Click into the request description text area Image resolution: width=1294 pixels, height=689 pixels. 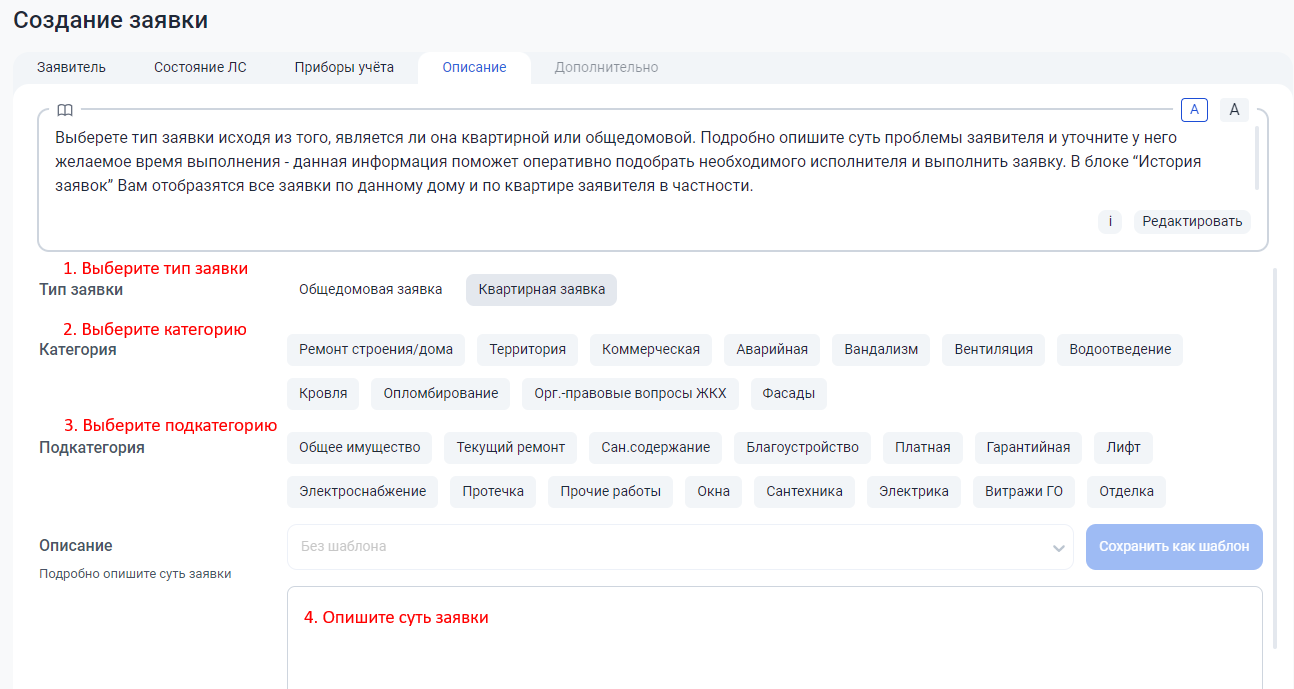point(774,650)
